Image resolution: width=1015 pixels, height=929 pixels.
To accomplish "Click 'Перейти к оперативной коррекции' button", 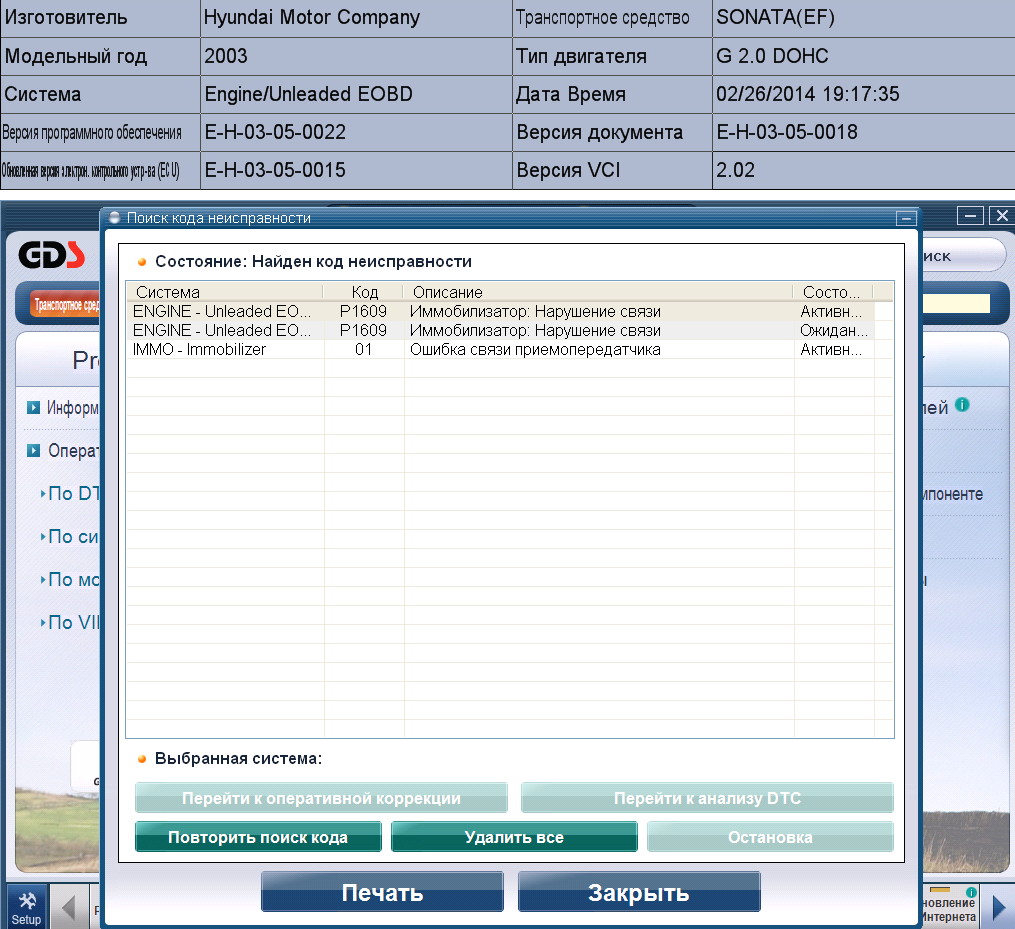I will point(321,798).
